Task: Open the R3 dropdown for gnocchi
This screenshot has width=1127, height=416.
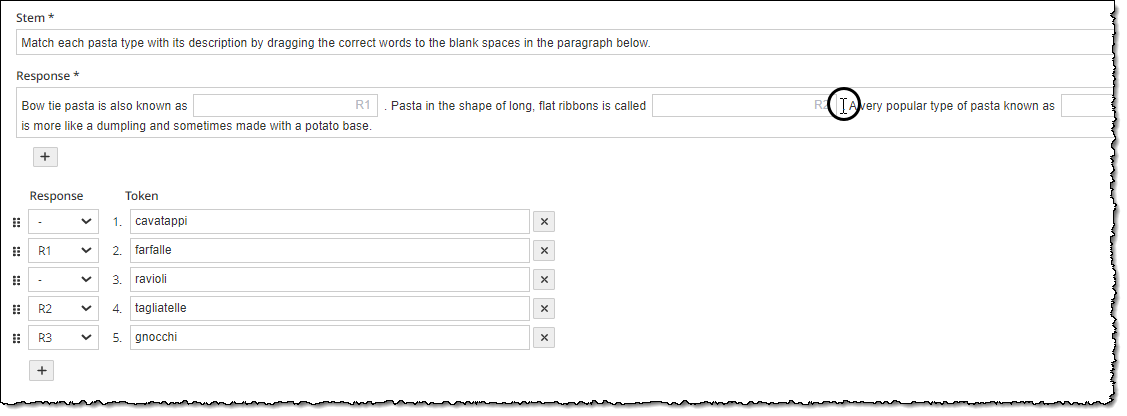Action: (x=63, y=338)
